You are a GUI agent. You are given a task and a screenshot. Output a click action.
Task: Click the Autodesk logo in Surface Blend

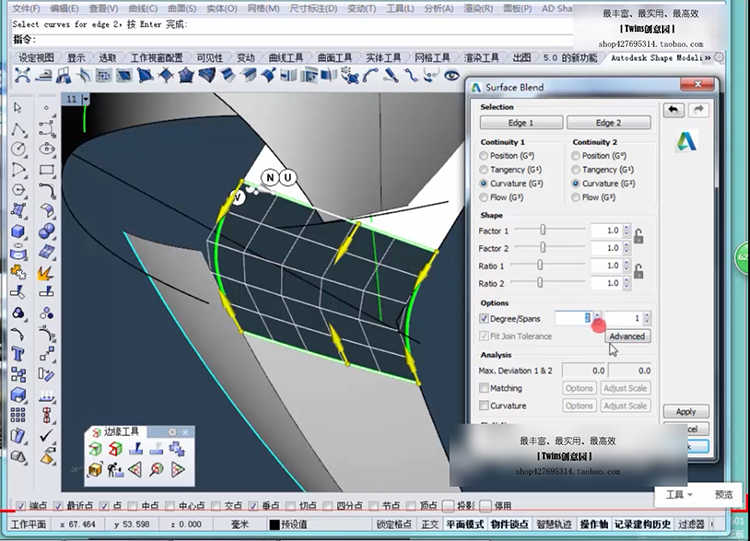tap(686, 141)
